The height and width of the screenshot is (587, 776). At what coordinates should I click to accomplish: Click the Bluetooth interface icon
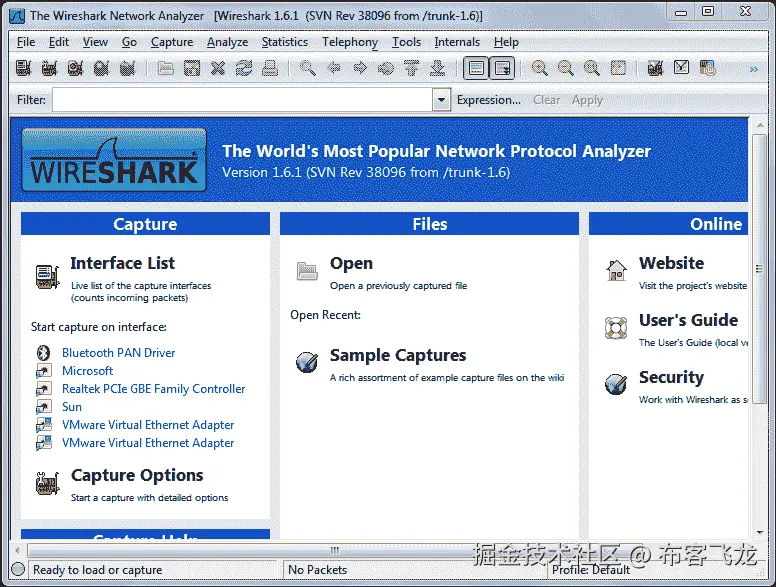44,353
